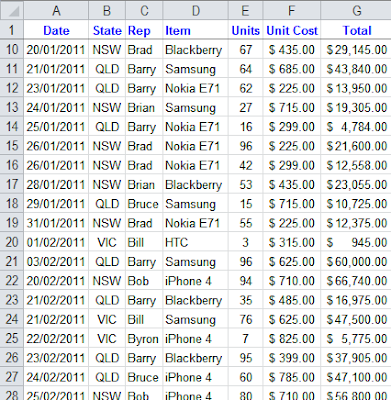391x400 pixels.
Task: Click the 'HTC' item cell
Action: [196, 242]
